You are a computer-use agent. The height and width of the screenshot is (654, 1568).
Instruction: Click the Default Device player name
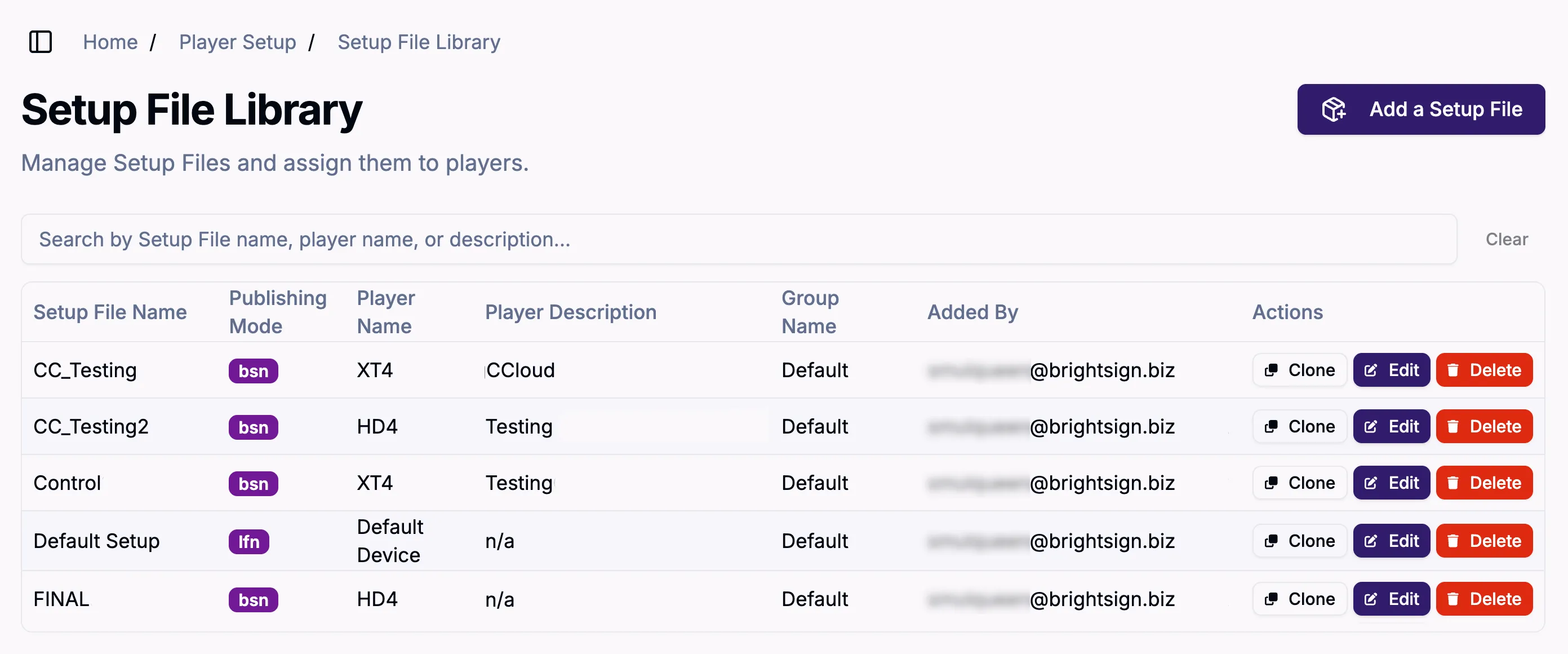pos(389,541)
